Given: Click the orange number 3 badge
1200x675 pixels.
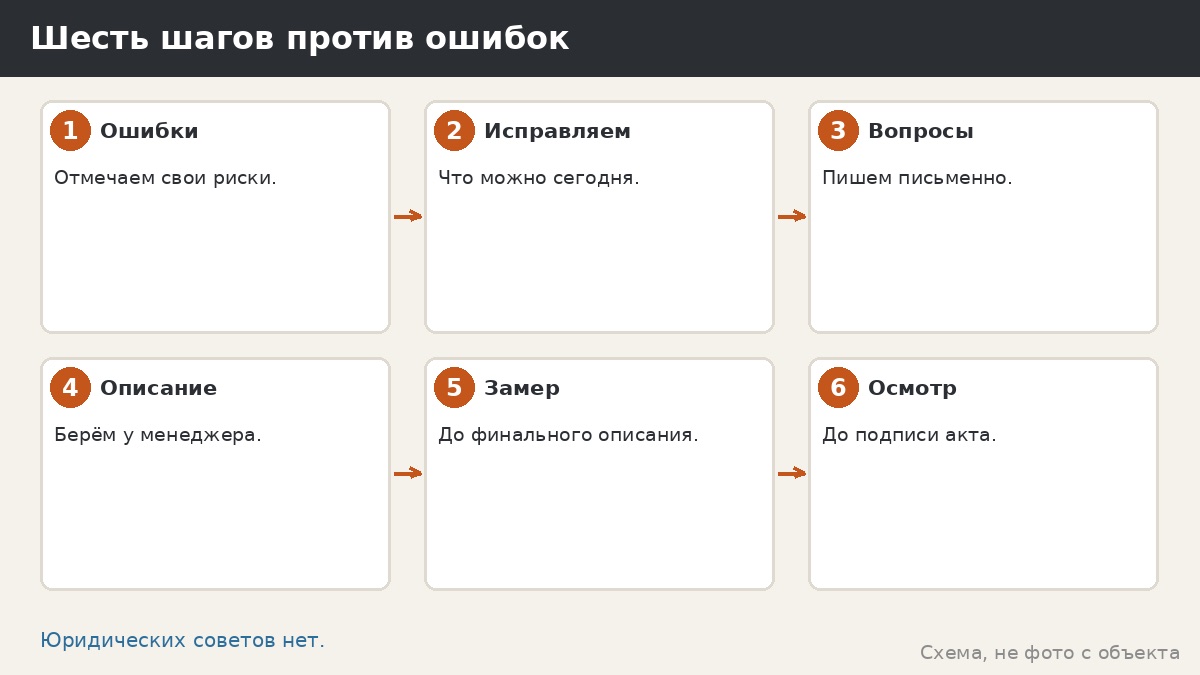Looking at the screenshot, I should point(838,131).
